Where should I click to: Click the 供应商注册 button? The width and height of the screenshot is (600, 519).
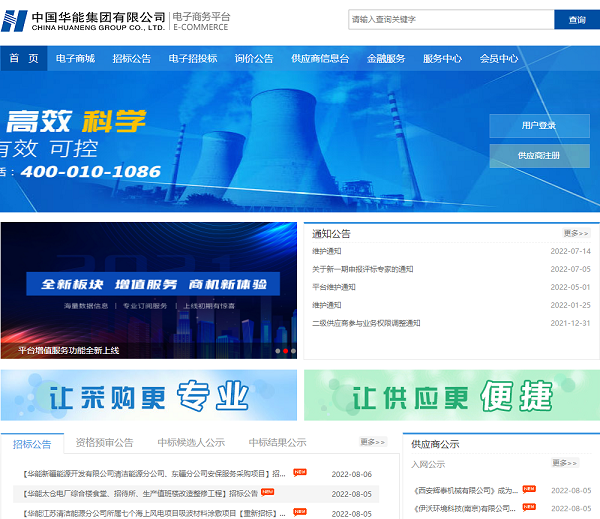(x=539, y=156)
